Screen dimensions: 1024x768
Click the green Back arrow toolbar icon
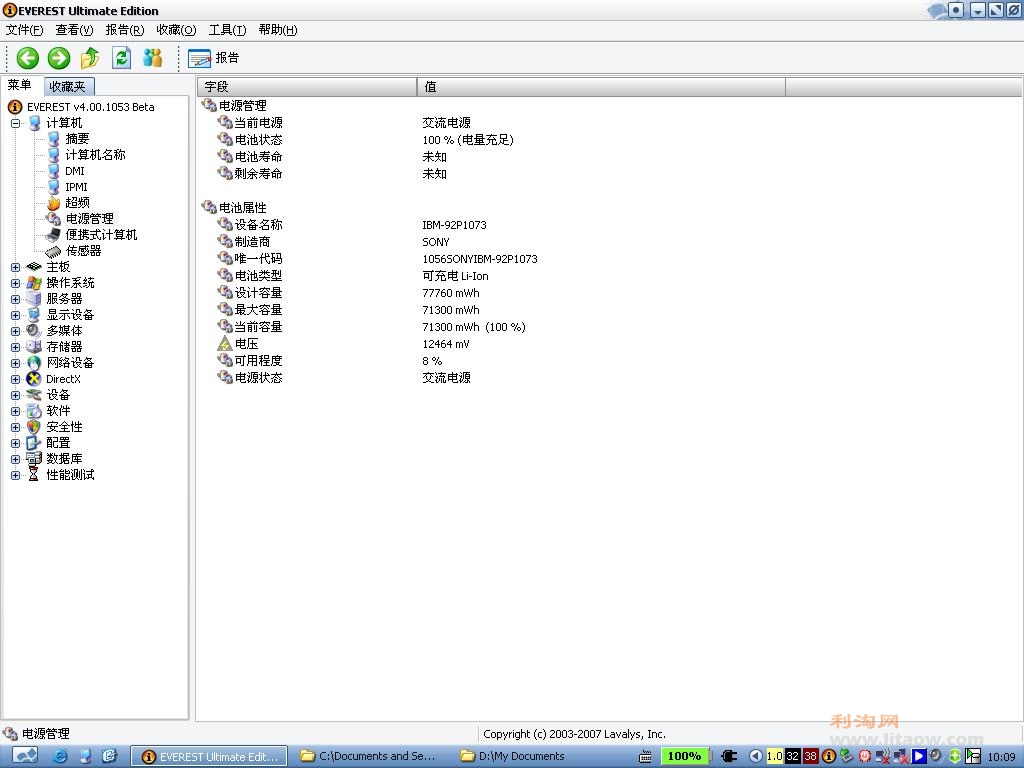point(27,58)
